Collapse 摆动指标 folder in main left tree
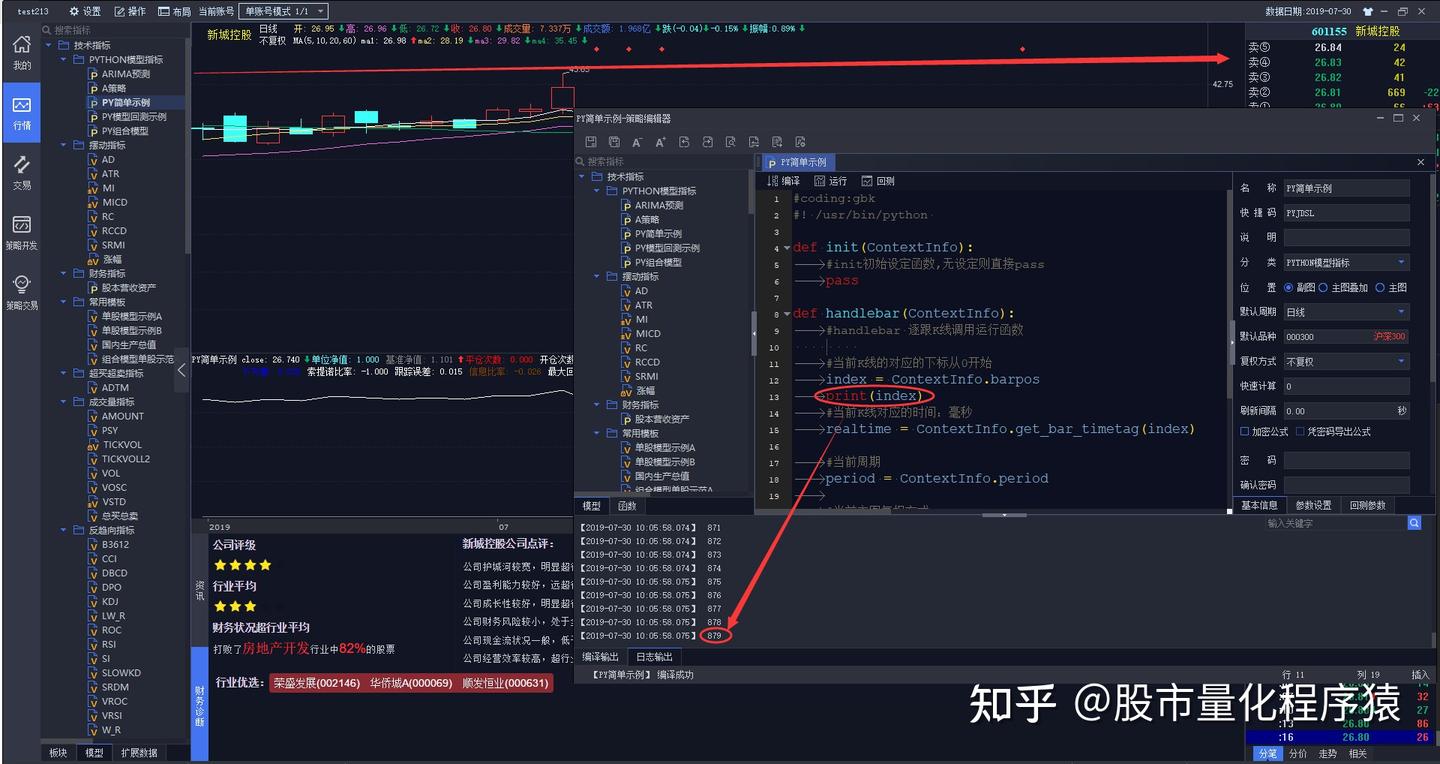1440x764 pixels. [65, 145]
